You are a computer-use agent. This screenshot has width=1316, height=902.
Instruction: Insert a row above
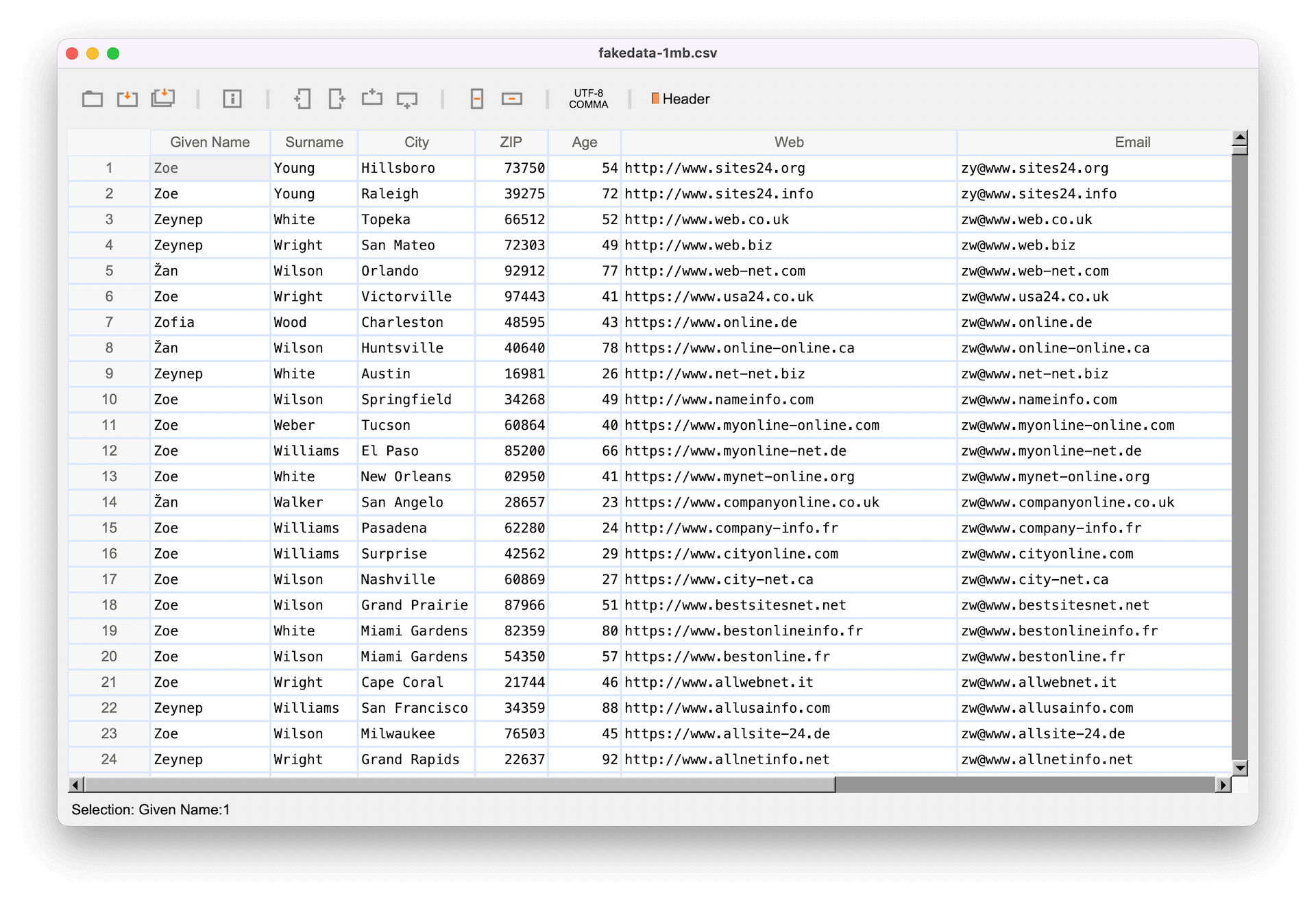click(x=372, y=98)
